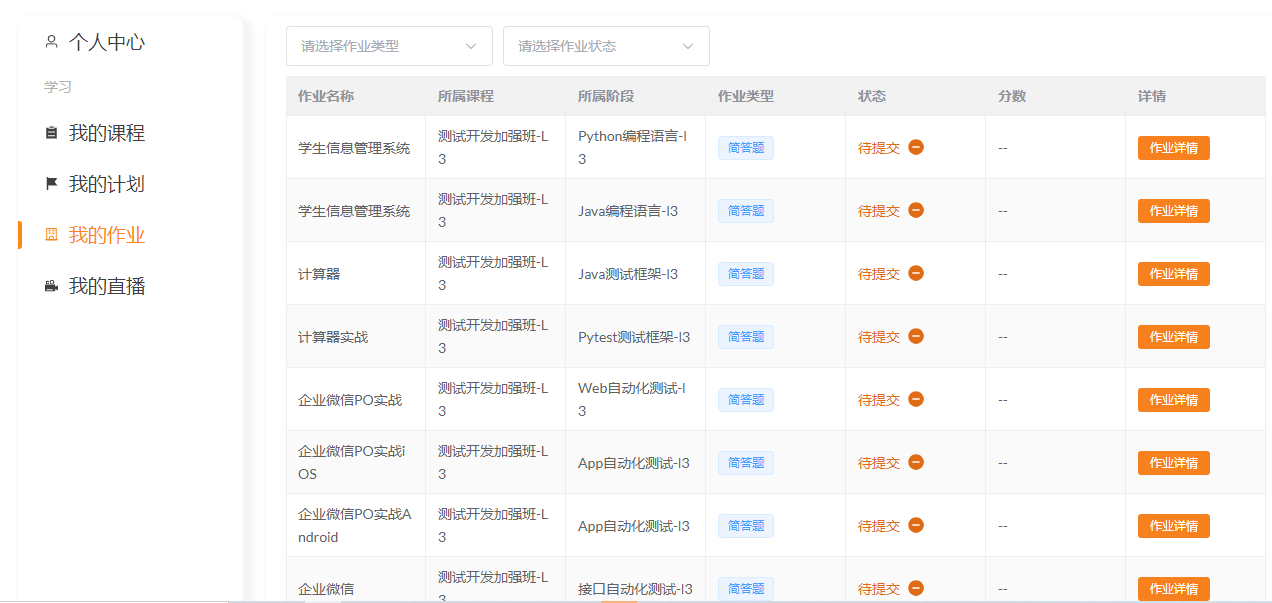Click the flag icon next to 我的计划
This screenshot has height=603, width=1272.
pyautogui.click(x=52, y=184)
